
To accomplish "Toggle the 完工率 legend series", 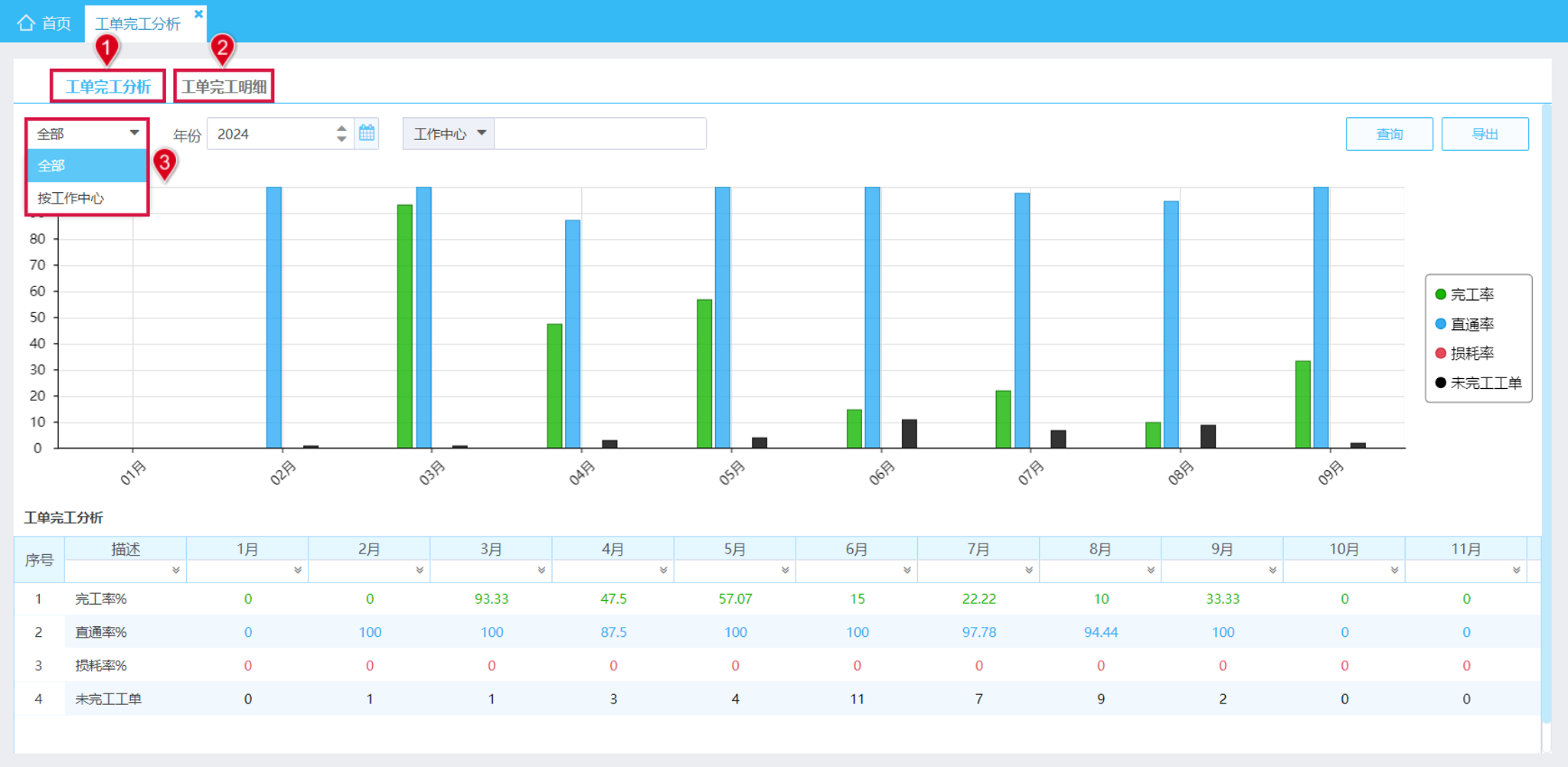I will [1464, 295].
